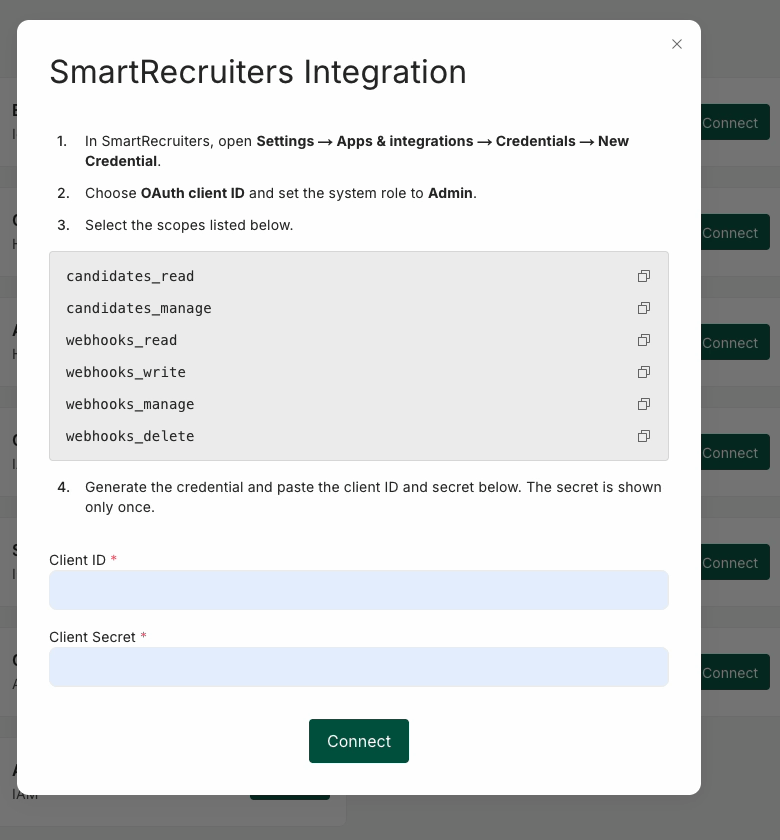
Task: Copy the webhooks_read scope
Action: (x=644, y=340)
